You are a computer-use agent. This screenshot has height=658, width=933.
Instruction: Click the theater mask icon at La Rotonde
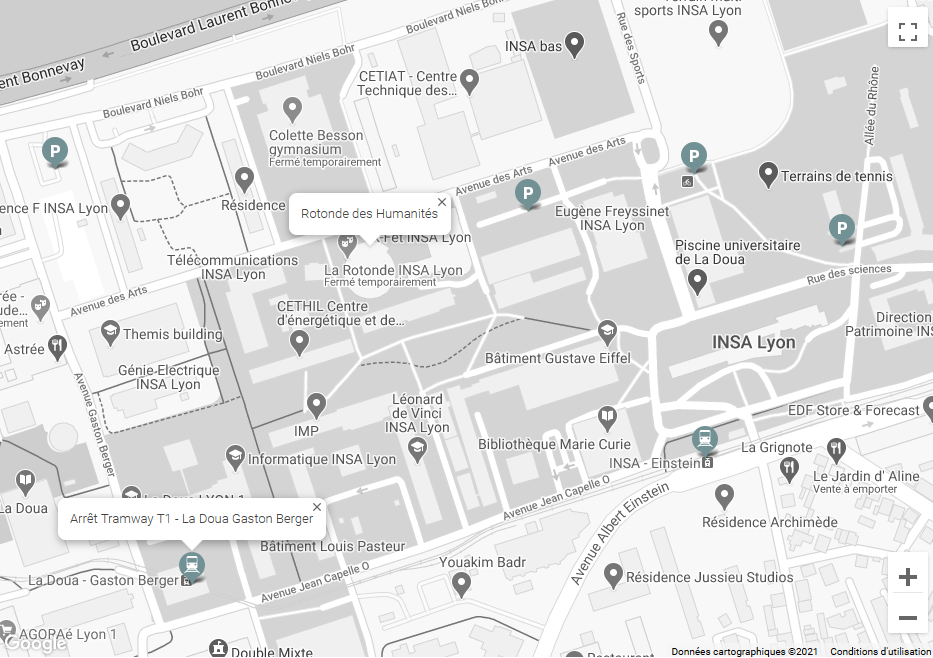(346, 243)
